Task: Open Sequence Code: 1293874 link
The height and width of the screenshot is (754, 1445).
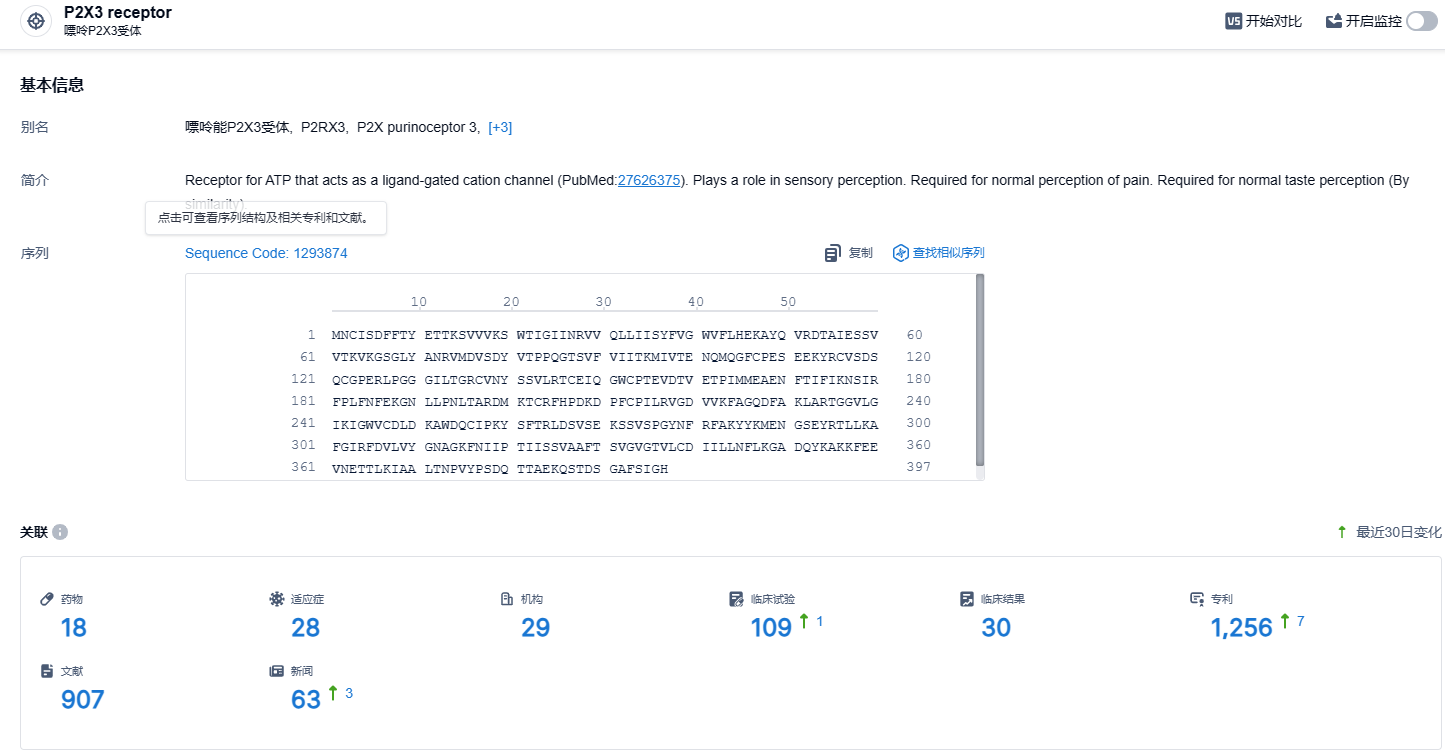Action: [x=266, y=253]
